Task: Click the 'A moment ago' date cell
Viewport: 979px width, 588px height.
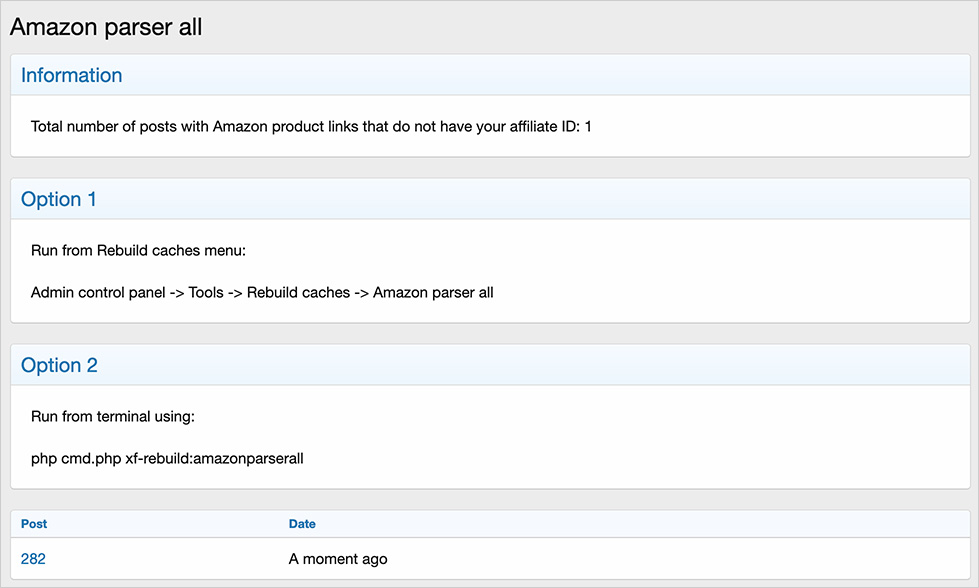Action: [x=338, y=559]
